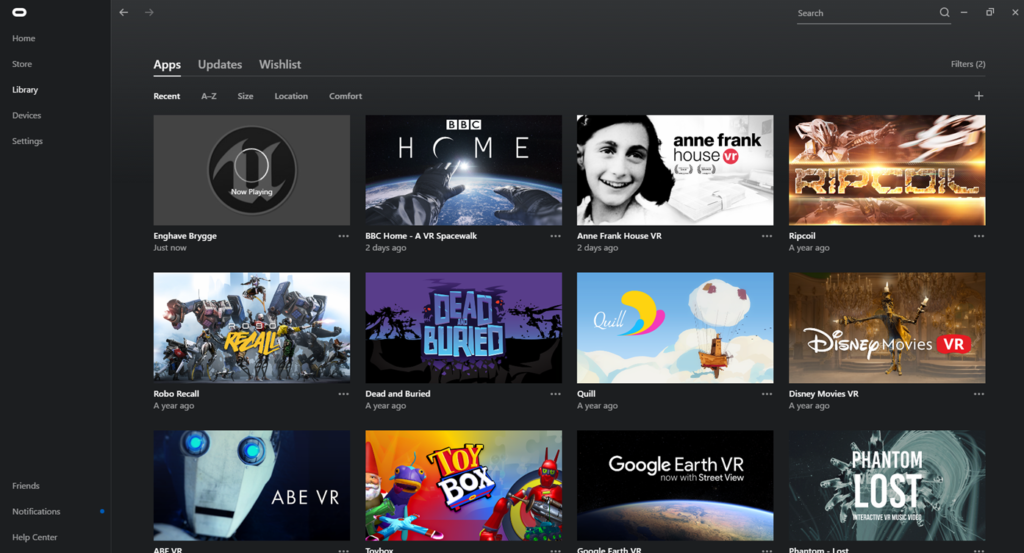Open the Phantom Lost thumbnail

[887, 485]
